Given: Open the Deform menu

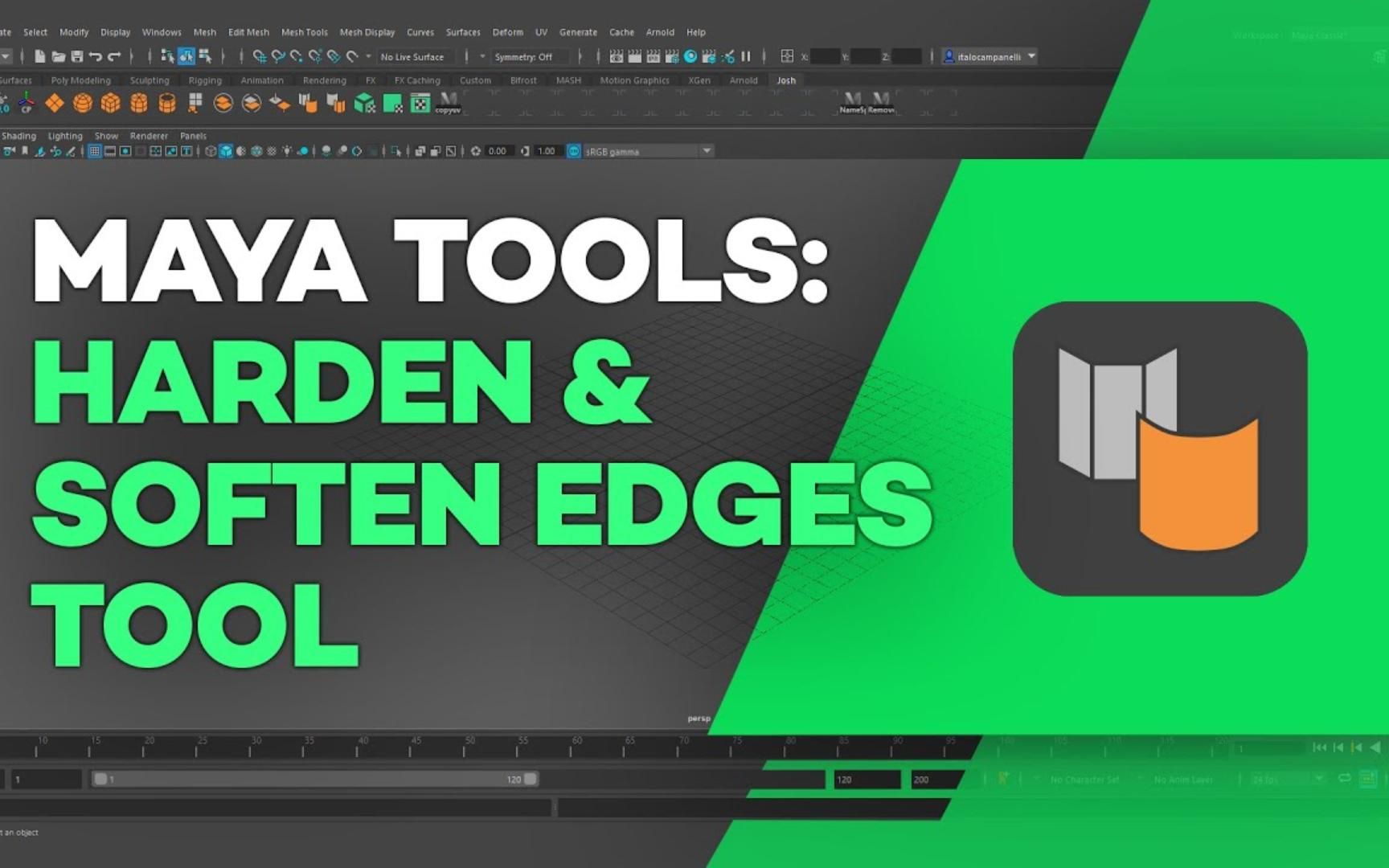Looking at the screenshot, I should pyautogui.click(x=508, y=32).
